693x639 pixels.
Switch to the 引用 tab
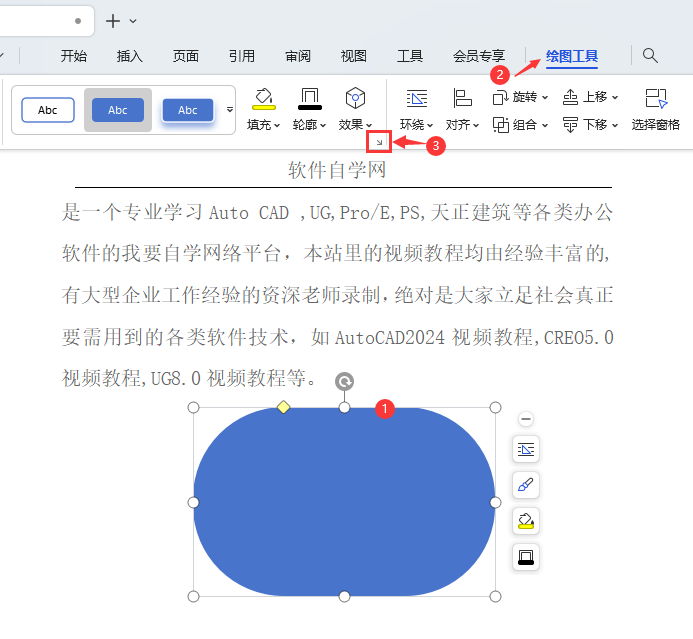click(242, 56)
